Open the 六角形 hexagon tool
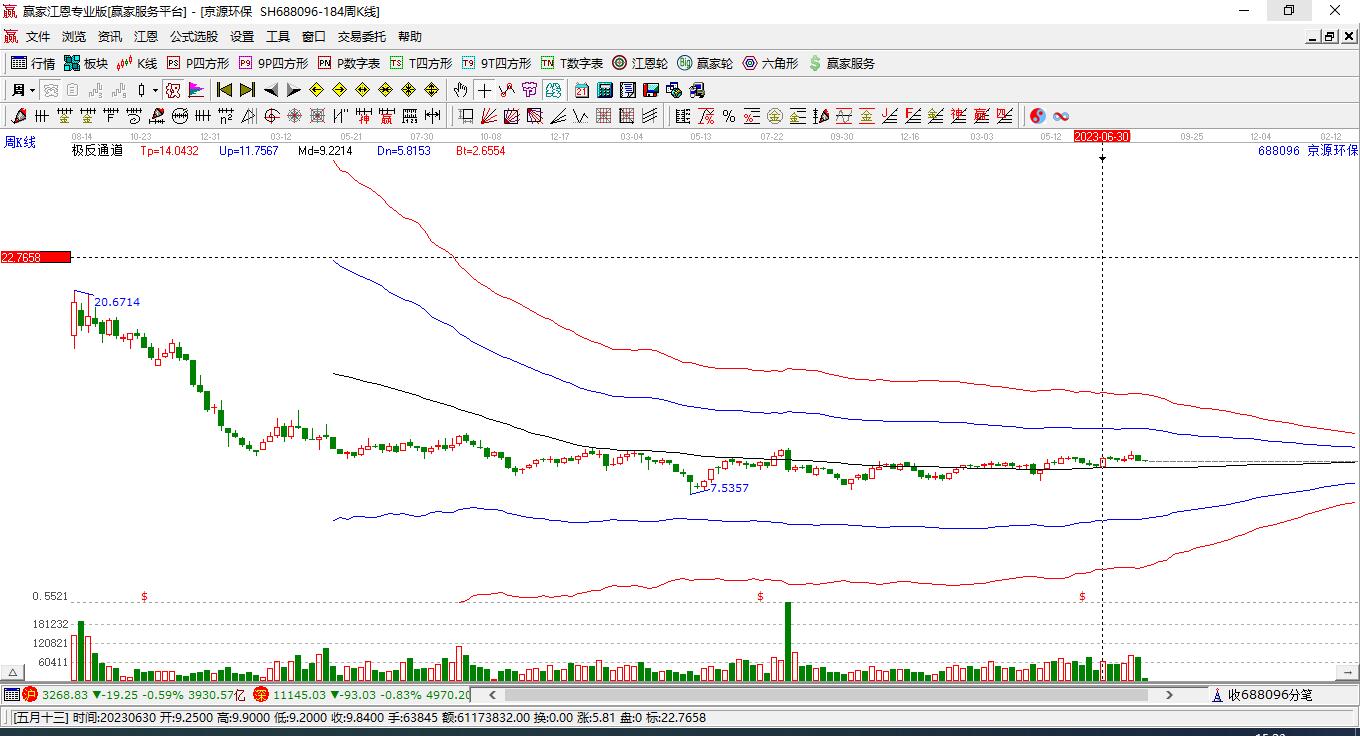Viewport: 1360px width, 736px height. [x=770, y=63]
